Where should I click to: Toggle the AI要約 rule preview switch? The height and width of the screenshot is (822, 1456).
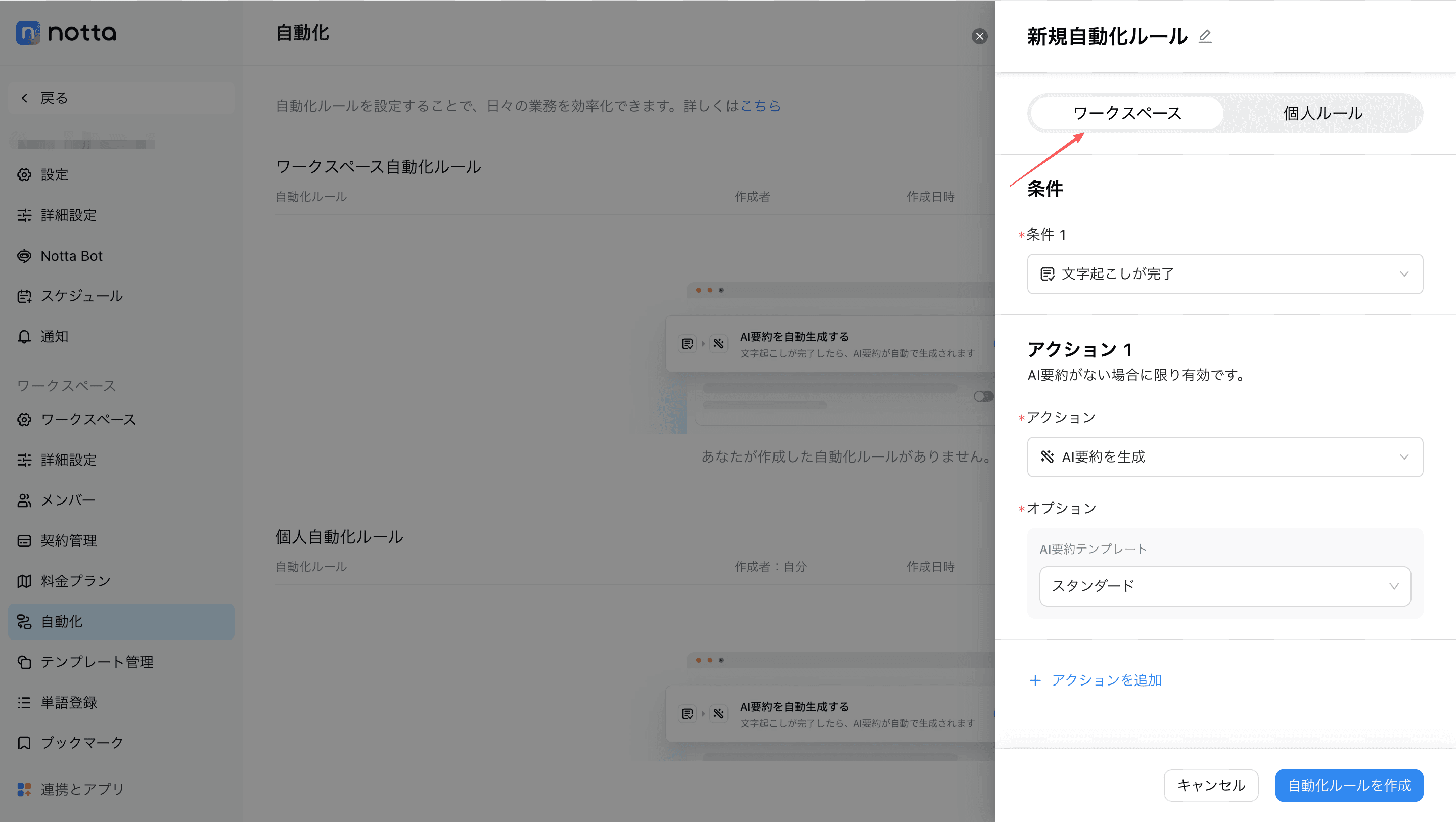click(x=982, y=396)
